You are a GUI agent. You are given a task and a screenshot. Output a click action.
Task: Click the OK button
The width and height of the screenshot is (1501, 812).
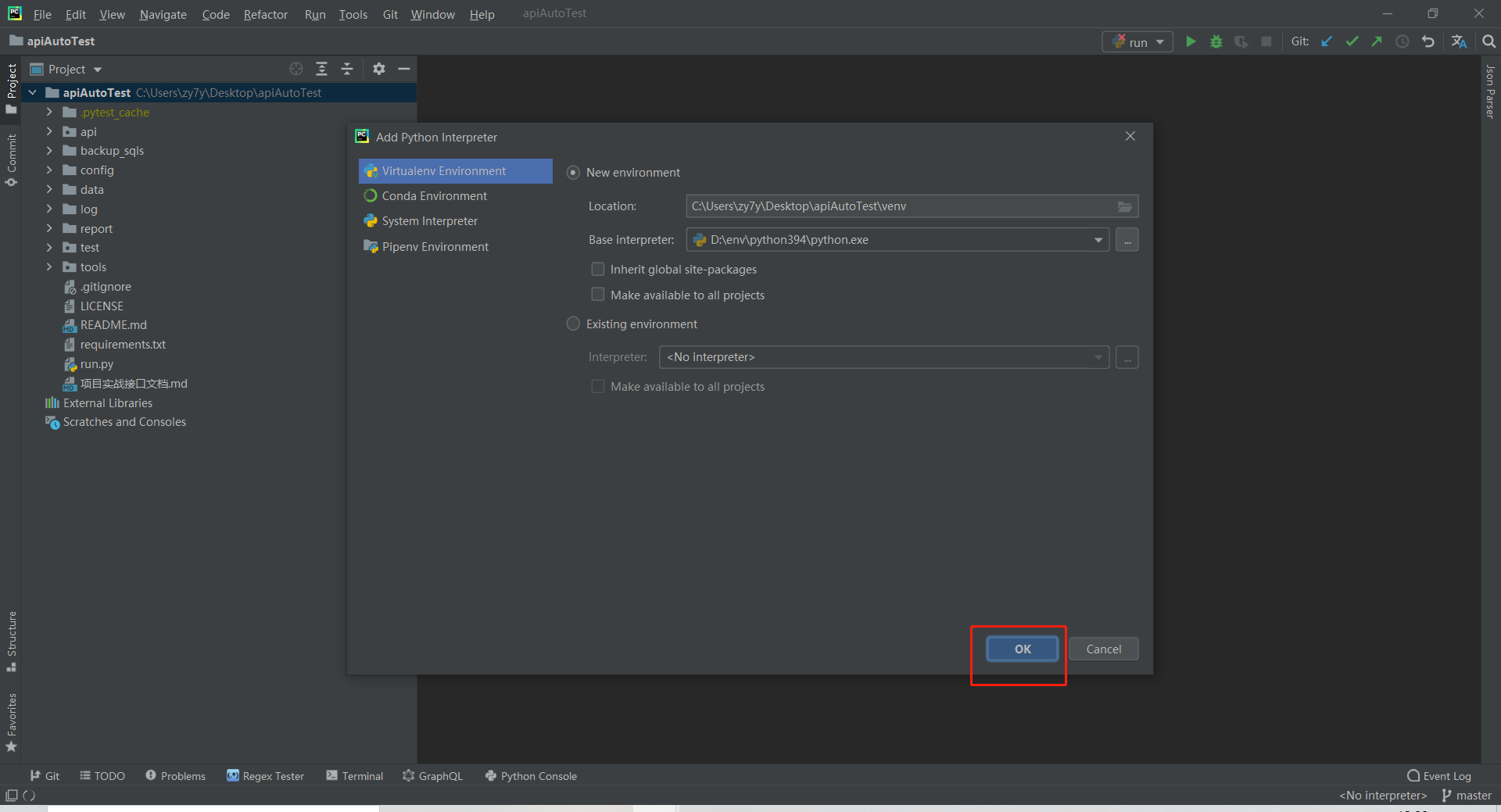coord(1022,649)
